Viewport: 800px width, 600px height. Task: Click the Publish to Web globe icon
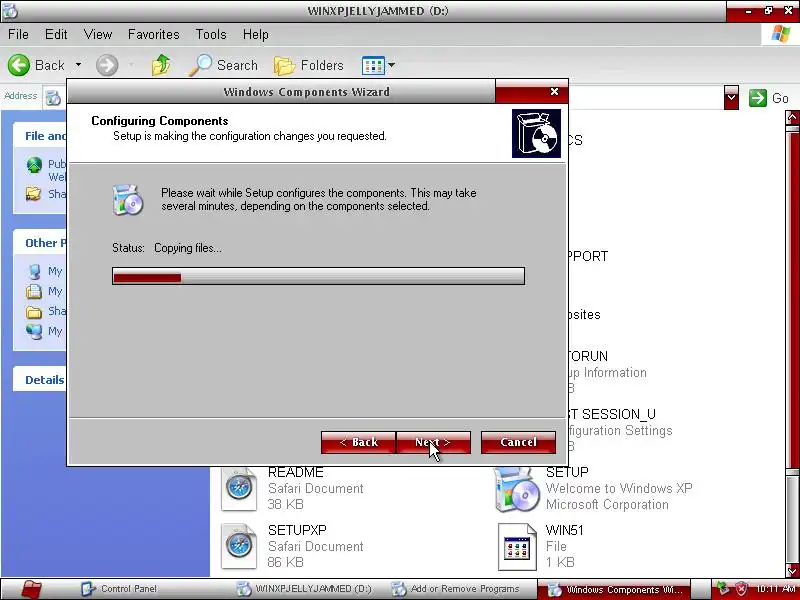coord(34,165)
